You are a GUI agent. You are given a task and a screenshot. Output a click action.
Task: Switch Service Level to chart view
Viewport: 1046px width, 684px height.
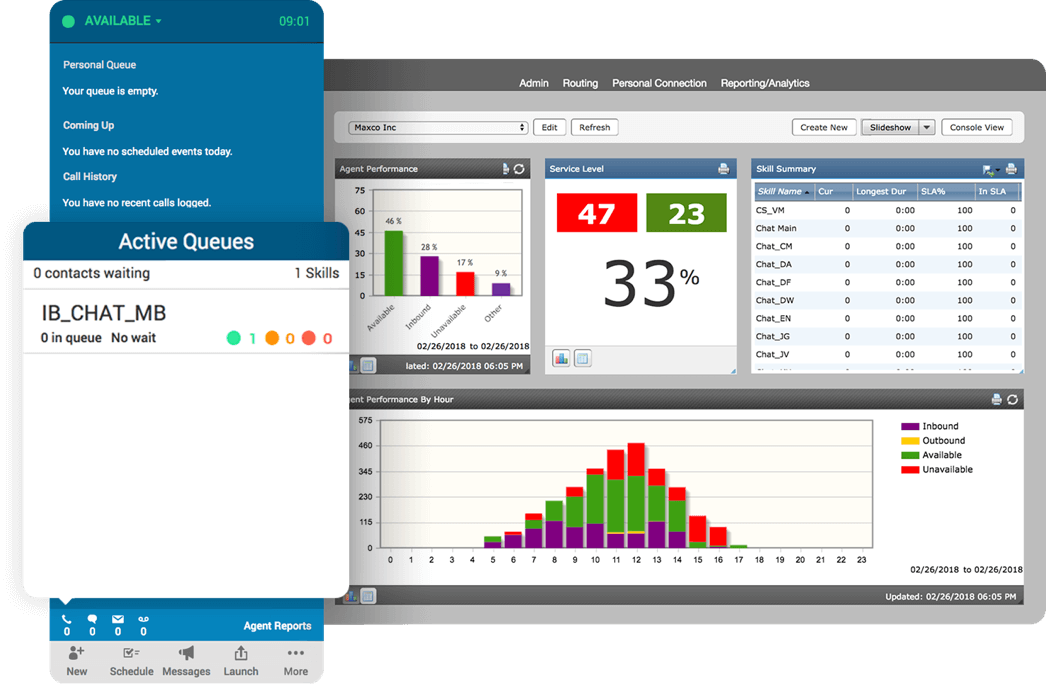[561, 359]
